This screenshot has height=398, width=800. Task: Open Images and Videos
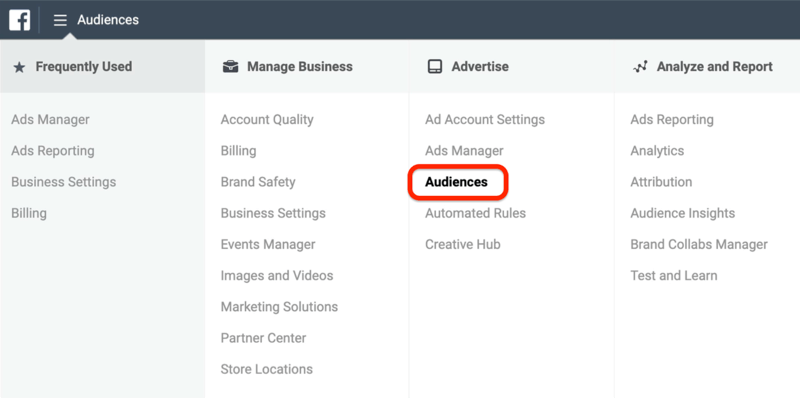[277, 276]
